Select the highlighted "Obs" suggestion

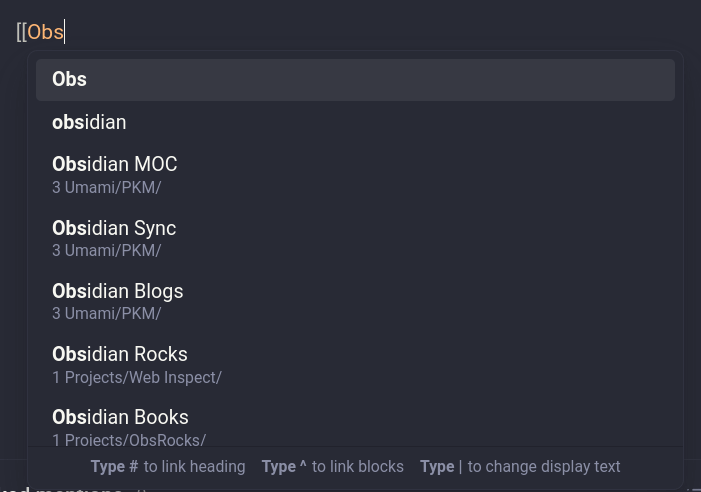tap(355, 80)
